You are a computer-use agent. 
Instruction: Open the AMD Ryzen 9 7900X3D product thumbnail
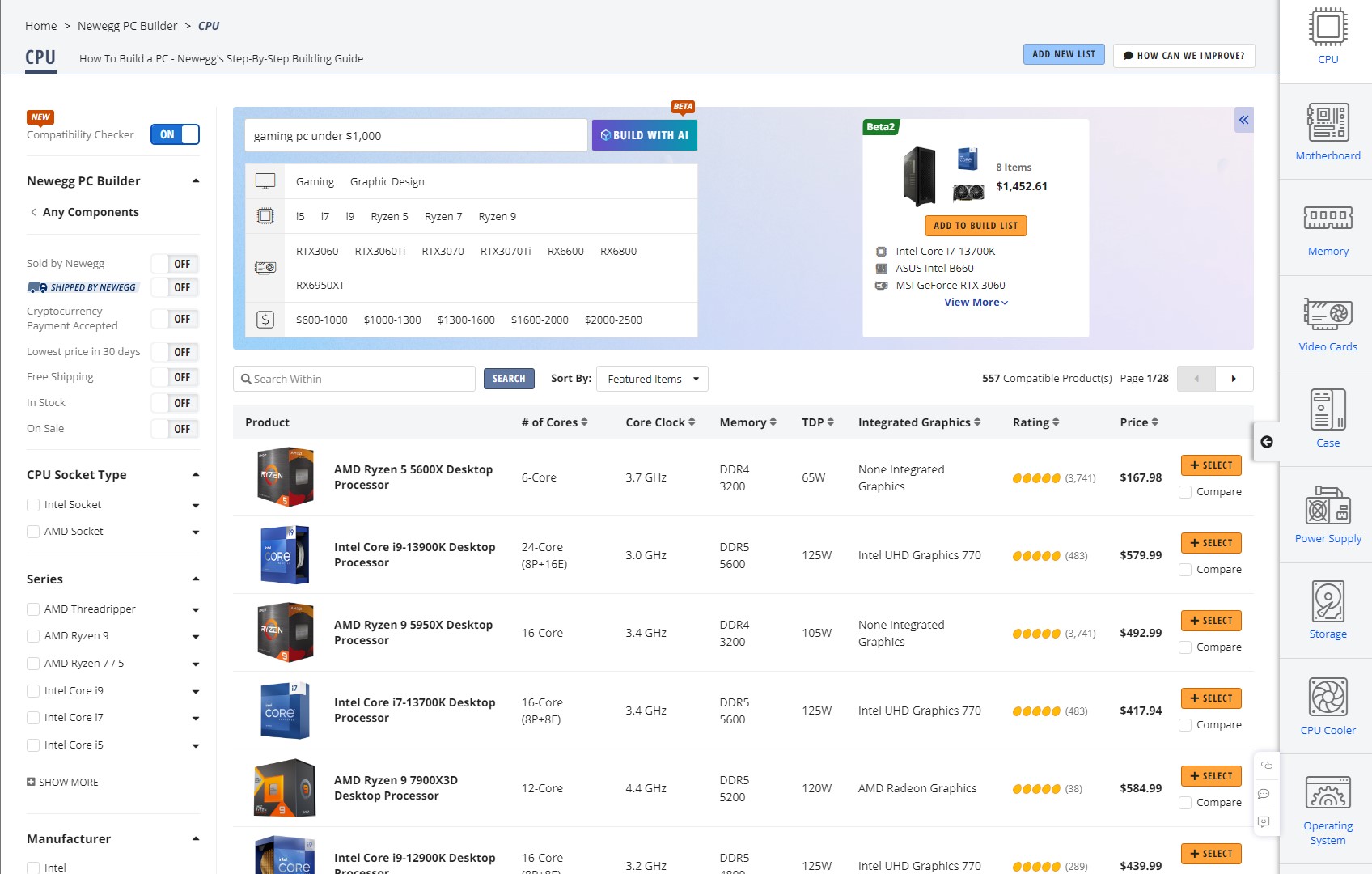(284, 787)
